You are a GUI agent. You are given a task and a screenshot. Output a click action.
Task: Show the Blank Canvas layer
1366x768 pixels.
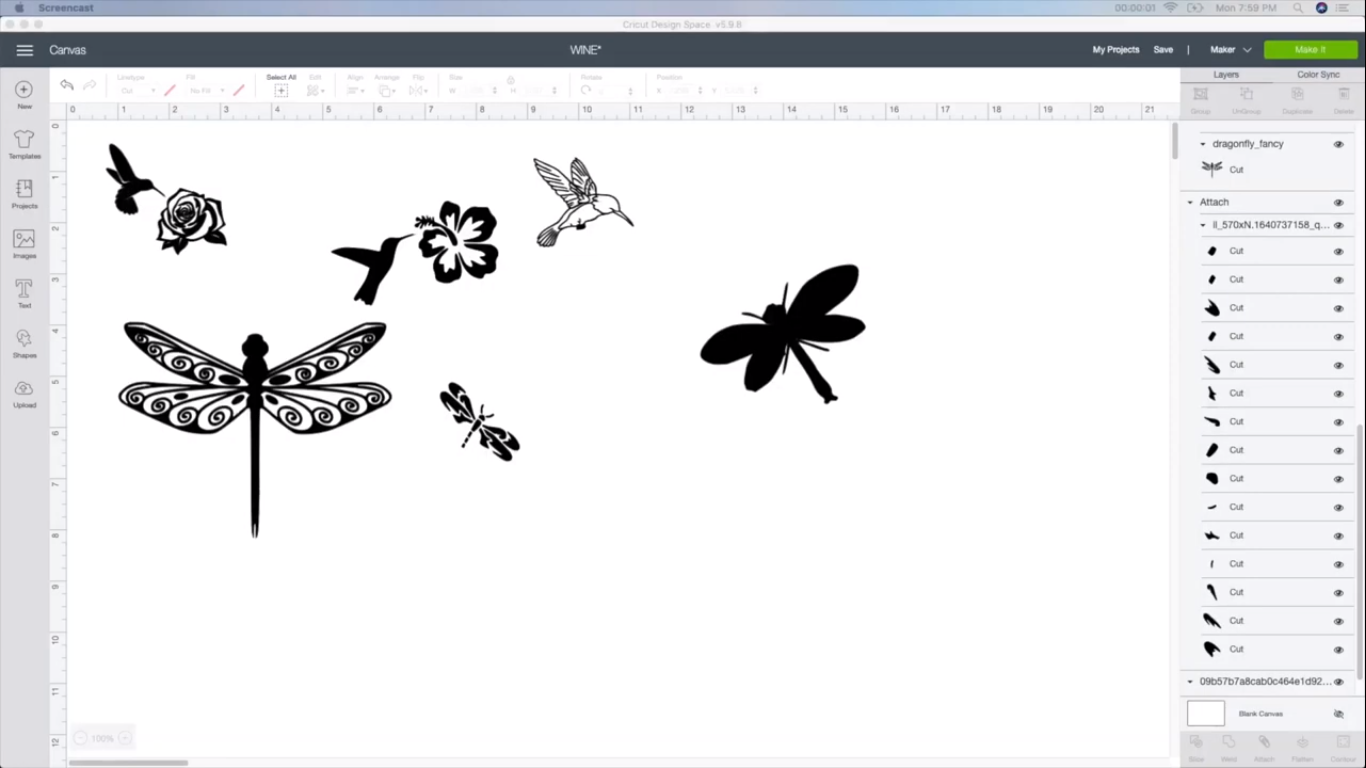click(1339, 713)
